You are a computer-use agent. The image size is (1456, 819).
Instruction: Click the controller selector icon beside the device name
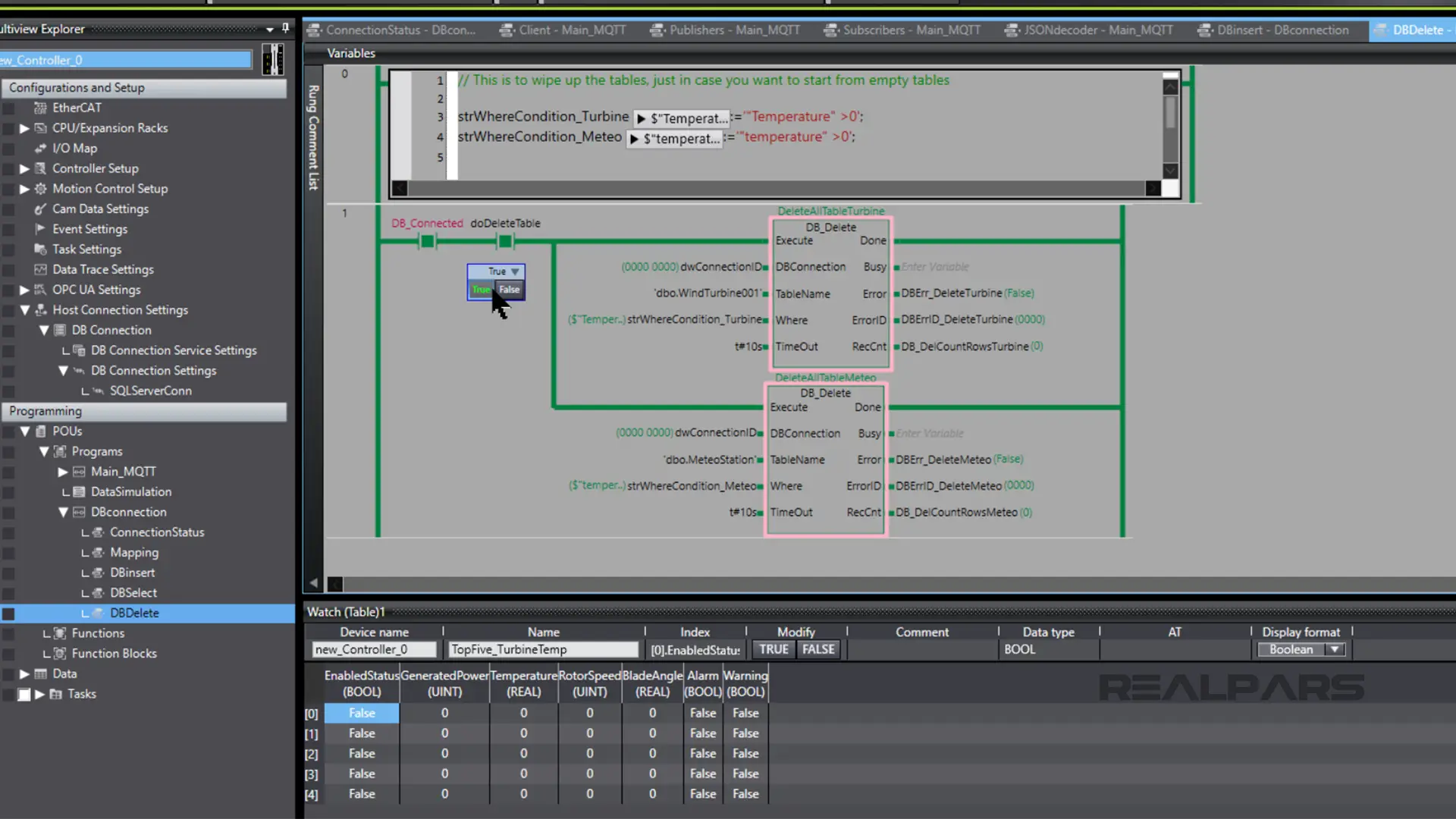click(x=273, y=59)
